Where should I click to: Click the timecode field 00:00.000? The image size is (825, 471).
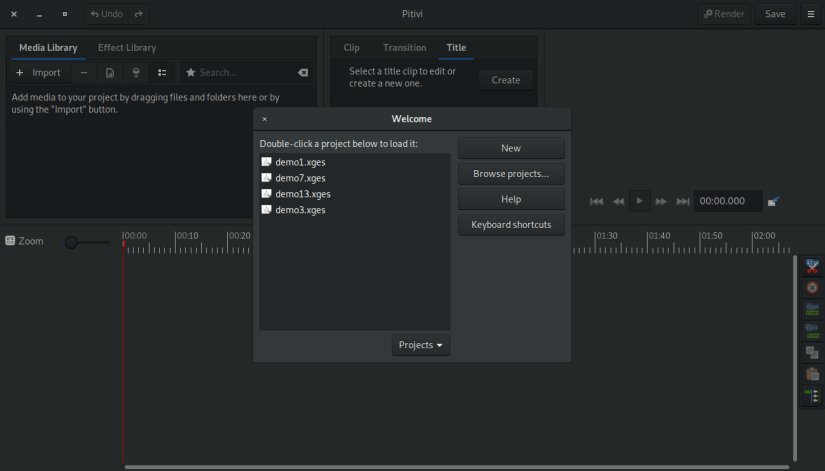tap(728, 201)
